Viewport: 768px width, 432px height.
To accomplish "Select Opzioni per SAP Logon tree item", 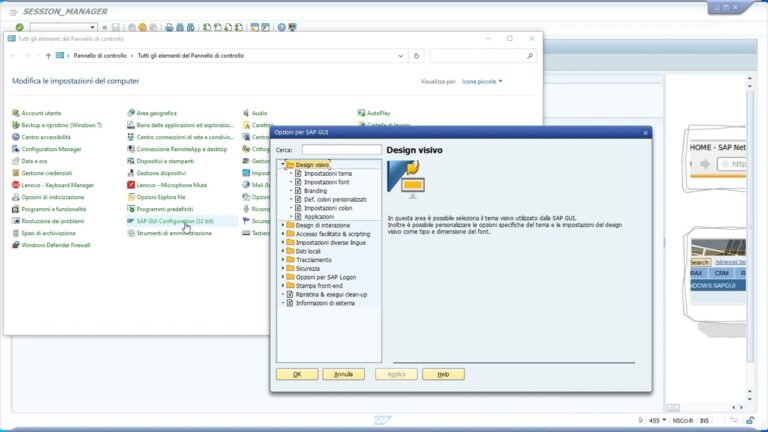I will coord(326,277).
